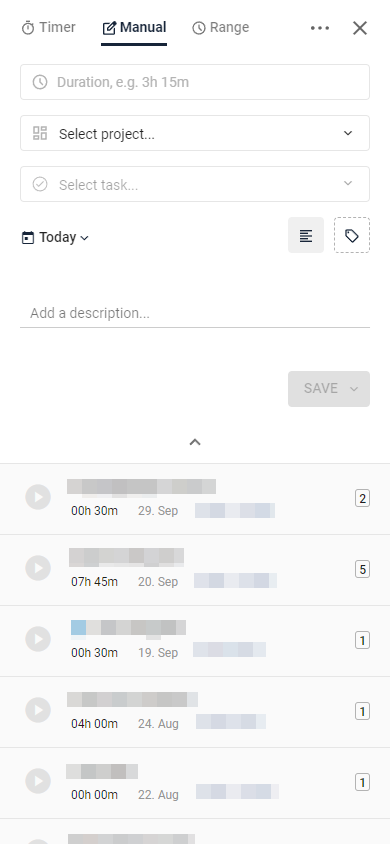Start timer for the 19. Sep entry
Viewport: 390px width, 844px height.
[38, 639]
